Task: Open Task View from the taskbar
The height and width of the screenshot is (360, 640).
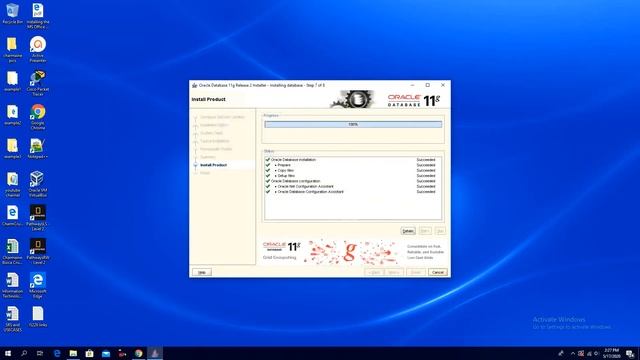Action: pyautogui.click(x=40, y=353)
